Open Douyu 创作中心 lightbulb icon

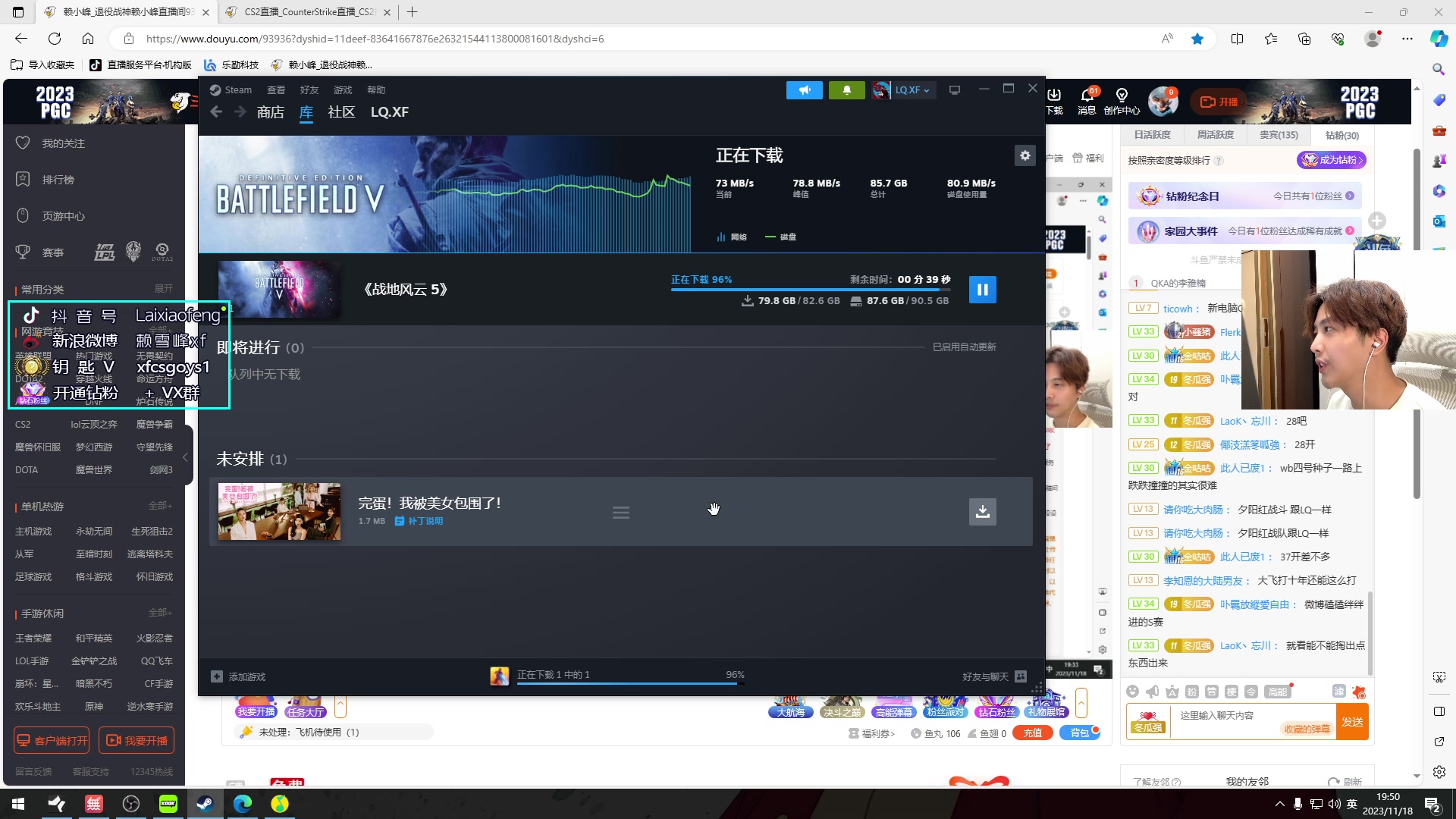pyautogui.click(x=1122, y=101)
